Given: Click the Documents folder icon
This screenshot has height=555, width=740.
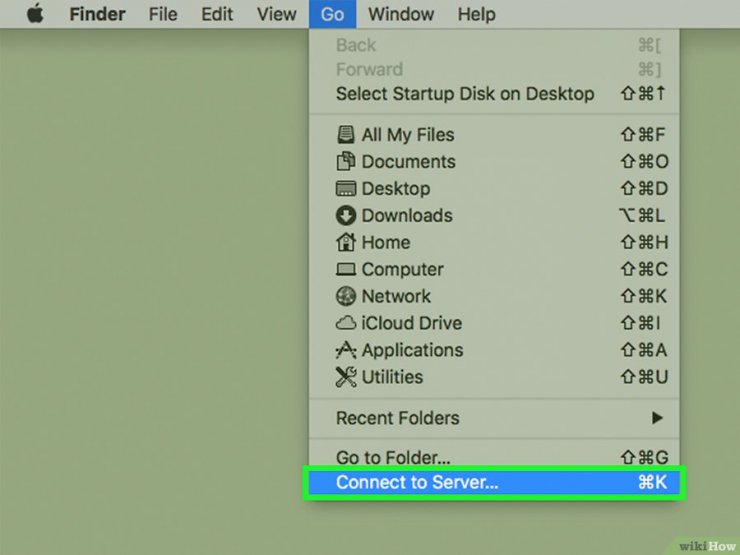Looking at the screenshot, I should pyautogui.click(x=345, y=161).
